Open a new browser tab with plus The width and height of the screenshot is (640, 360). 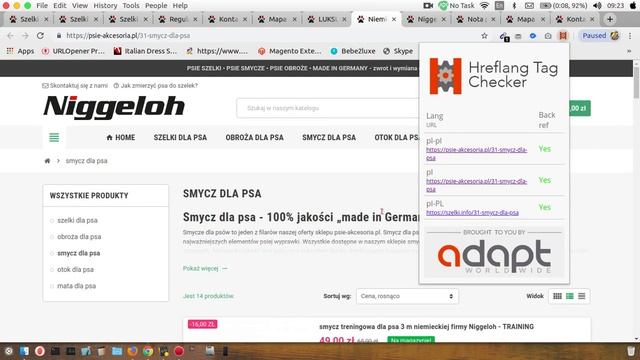pos(610,19)
